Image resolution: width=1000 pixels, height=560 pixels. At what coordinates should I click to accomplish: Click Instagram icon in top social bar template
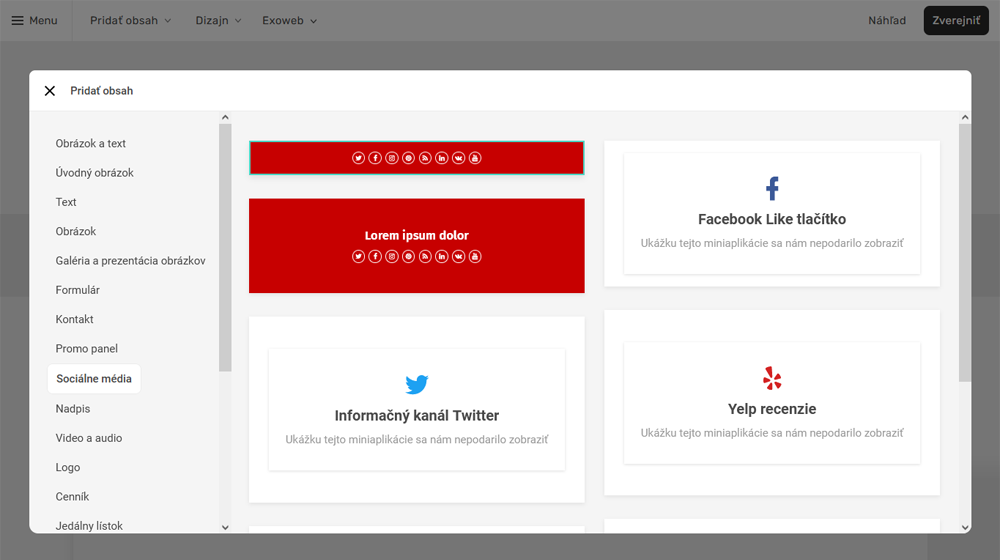(392, 158)
